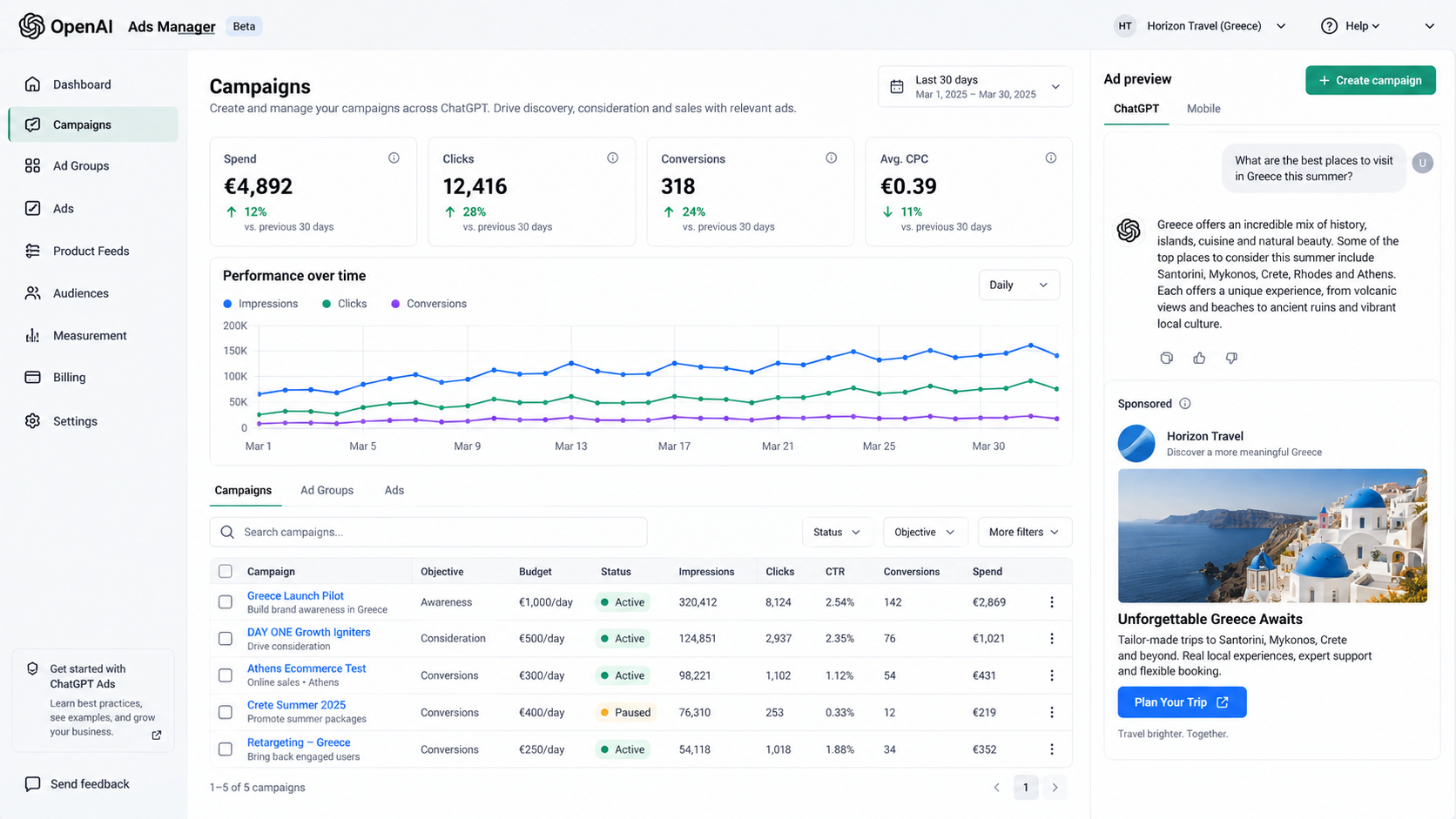The width and height of the screenshot is (1456, 819).
Task: Open the Greece Launch Pilot campaign link
Action: click(x=295, y=596)
